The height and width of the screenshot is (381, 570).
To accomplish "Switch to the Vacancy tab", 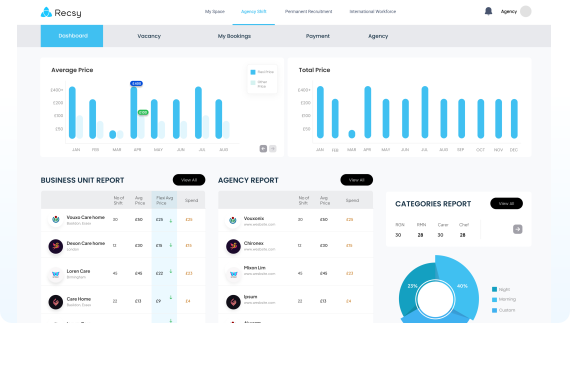I will 149,36.
